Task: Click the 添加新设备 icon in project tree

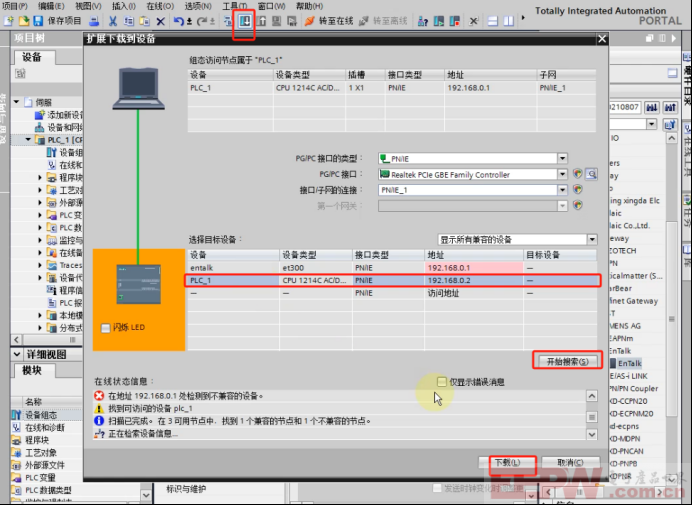Action: (x=39, y=115)
